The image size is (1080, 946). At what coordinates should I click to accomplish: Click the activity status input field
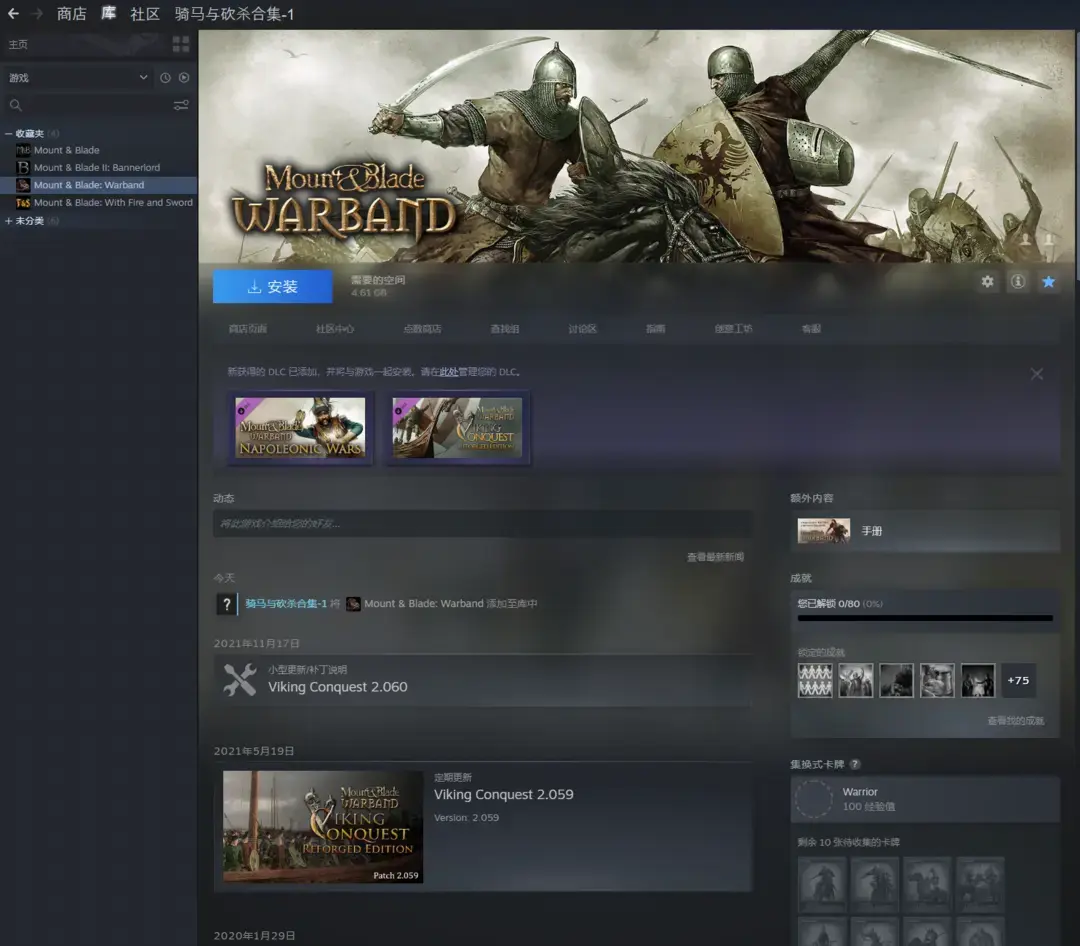point(482,524)
